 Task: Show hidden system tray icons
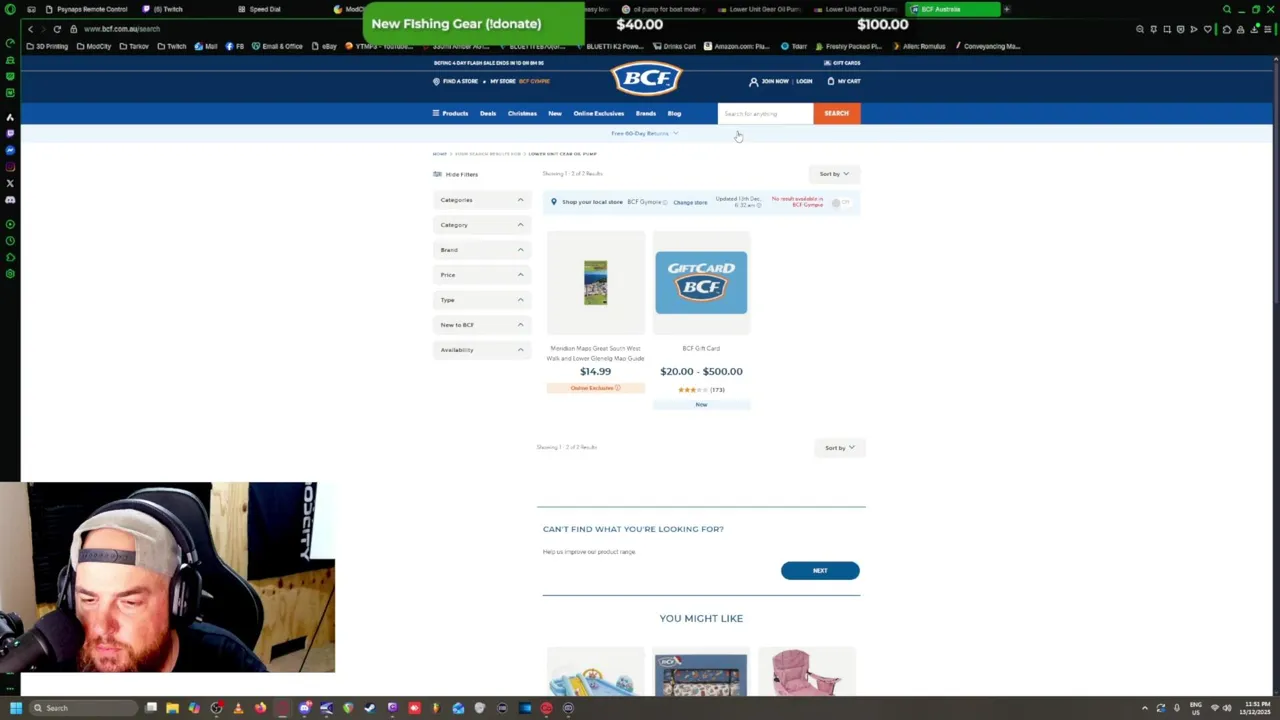pyautogui.click(x=1145, y=708)
